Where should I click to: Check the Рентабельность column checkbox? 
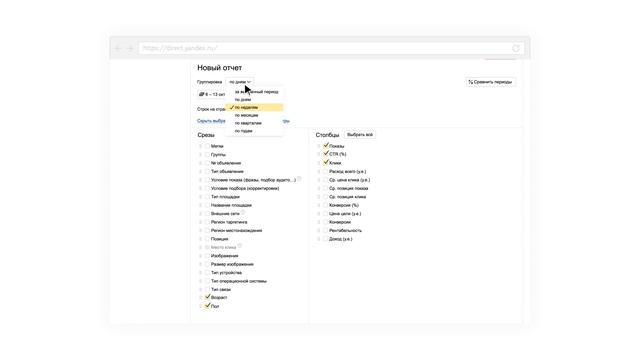tap(325, 230)
